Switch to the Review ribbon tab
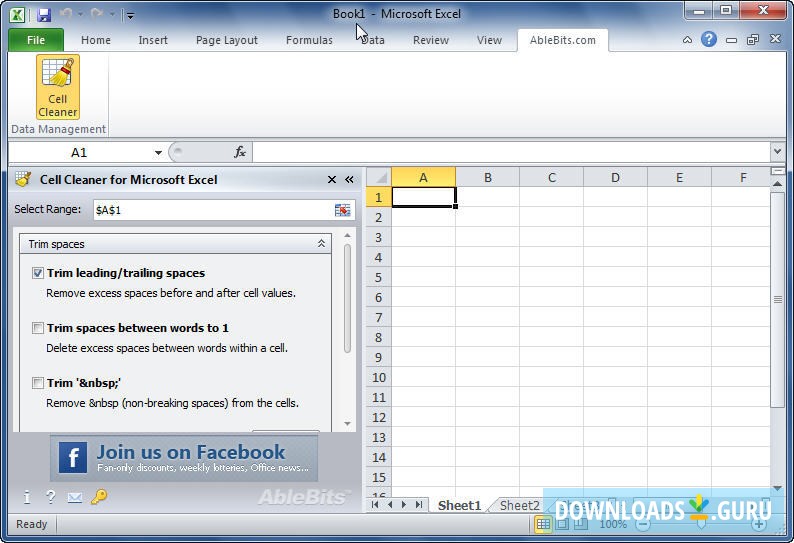794x543 pixels. click(431, 40)
